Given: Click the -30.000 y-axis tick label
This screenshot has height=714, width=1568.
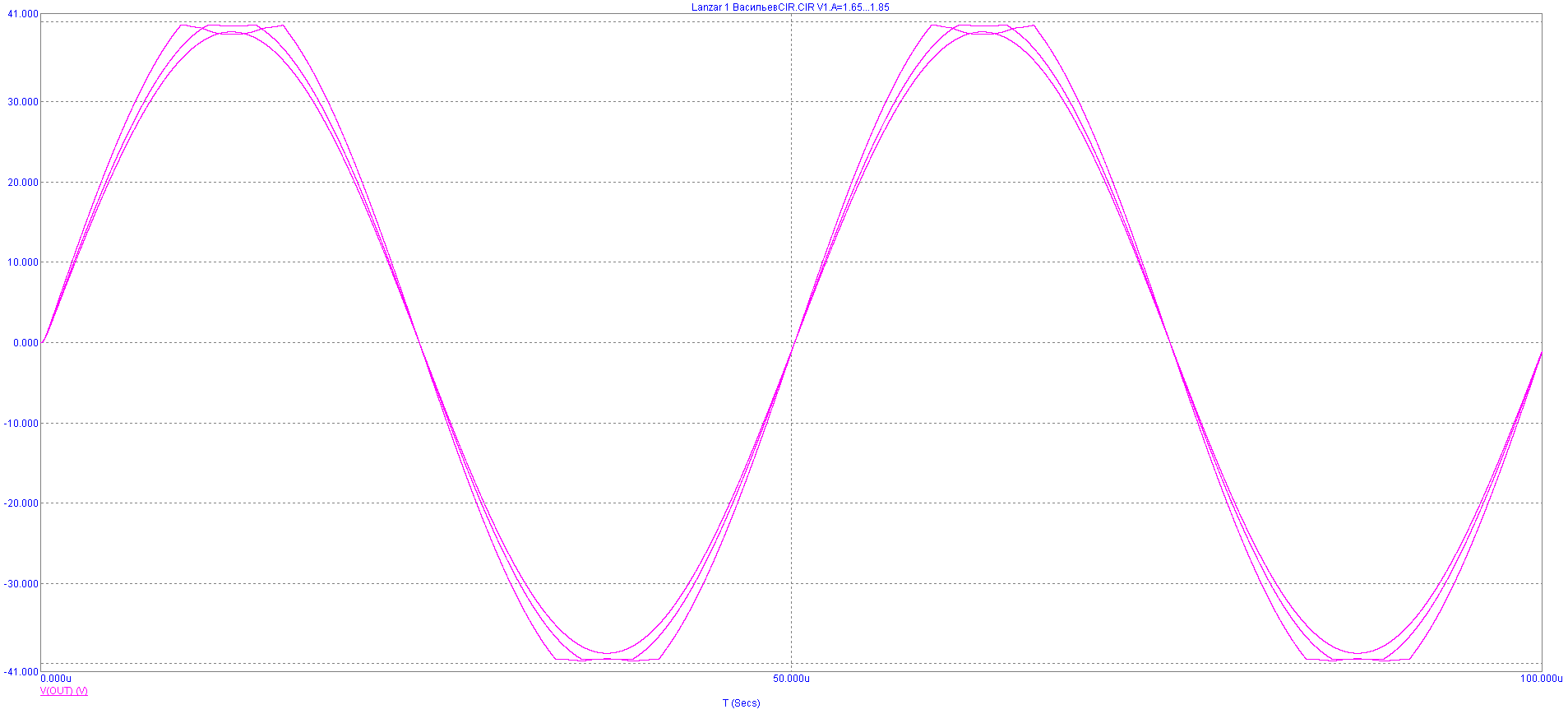Looking at the screenshot, I should [21, 584].
